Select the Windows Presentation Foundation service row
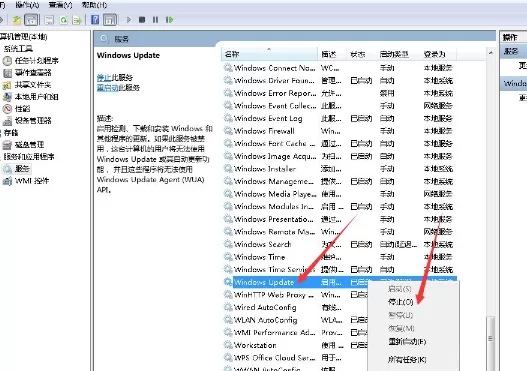This screenshot has width=527, height=371. coord(339,219)
